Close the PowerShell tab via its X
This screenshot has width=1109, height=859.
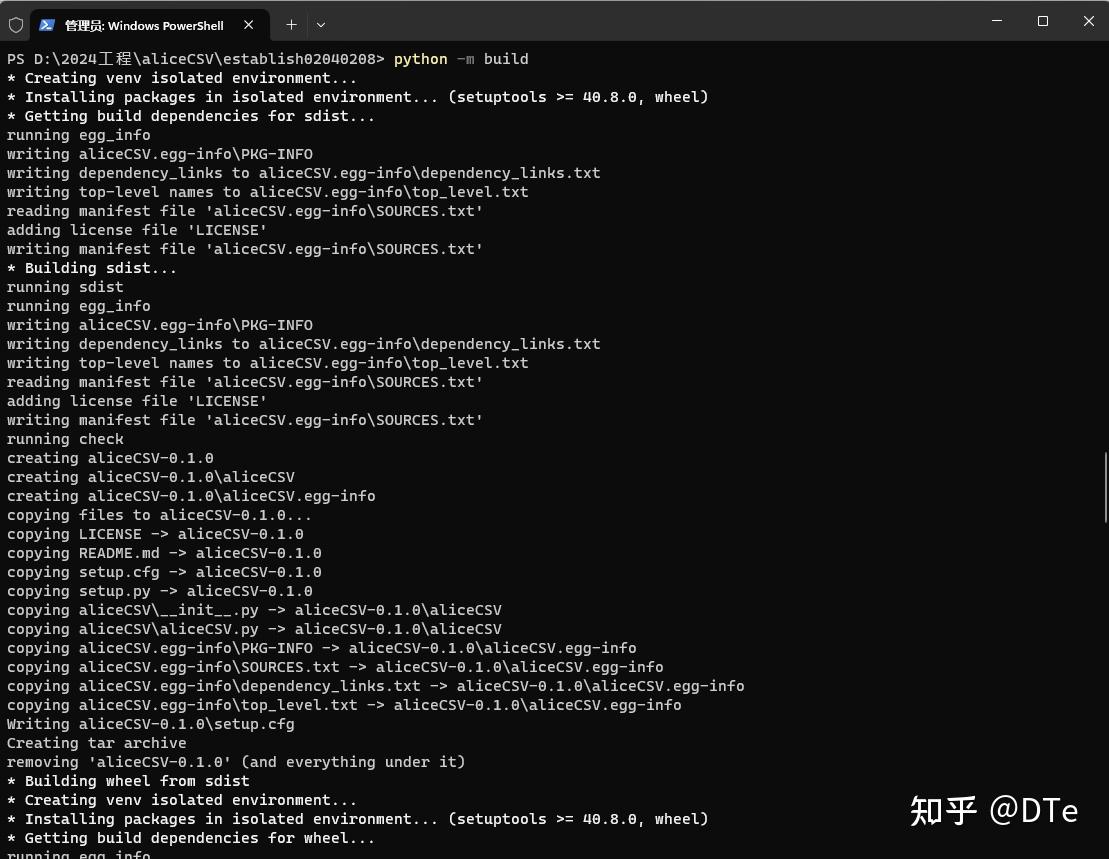pos(249,24)
